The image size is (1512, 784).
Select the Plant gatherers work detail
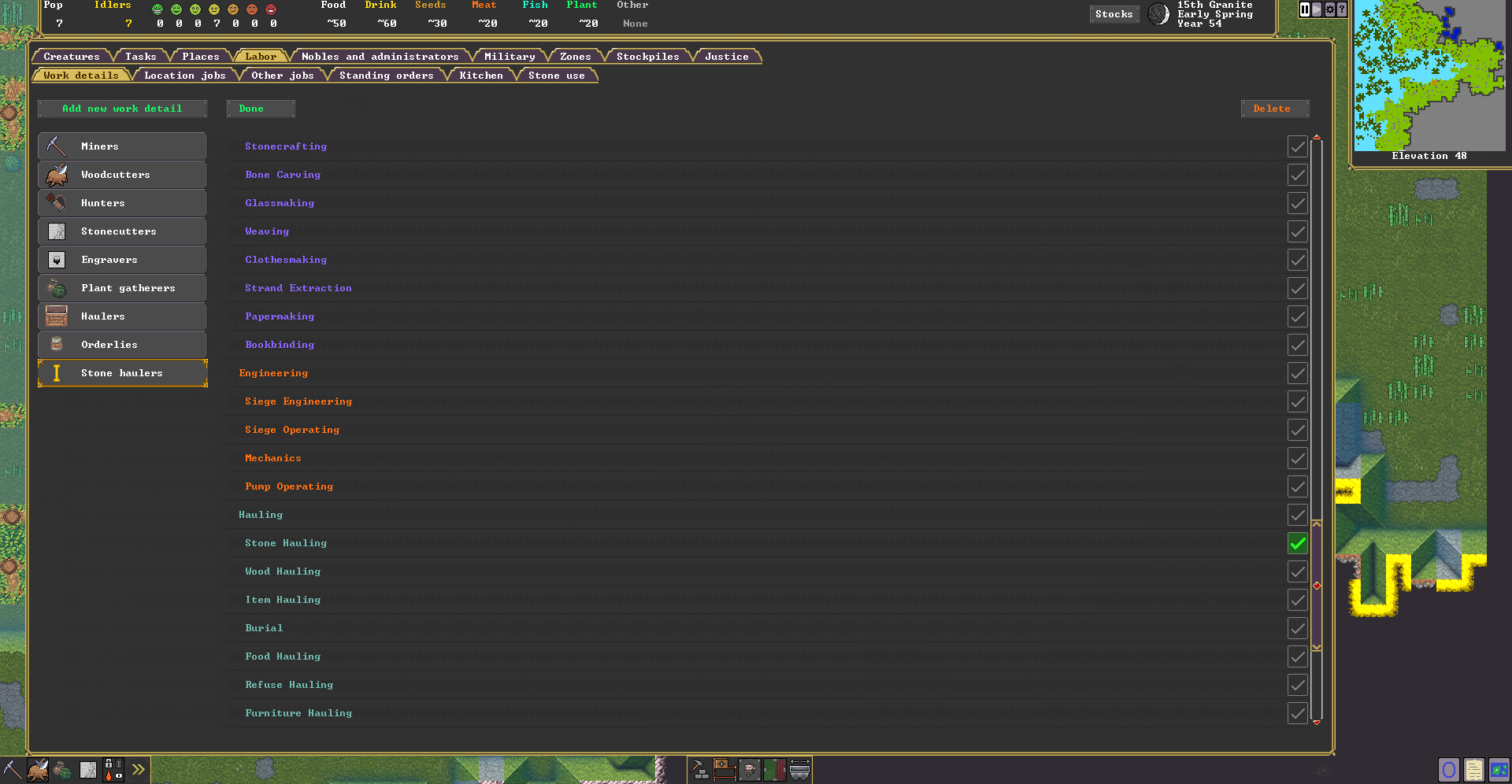tap(123, 288)
